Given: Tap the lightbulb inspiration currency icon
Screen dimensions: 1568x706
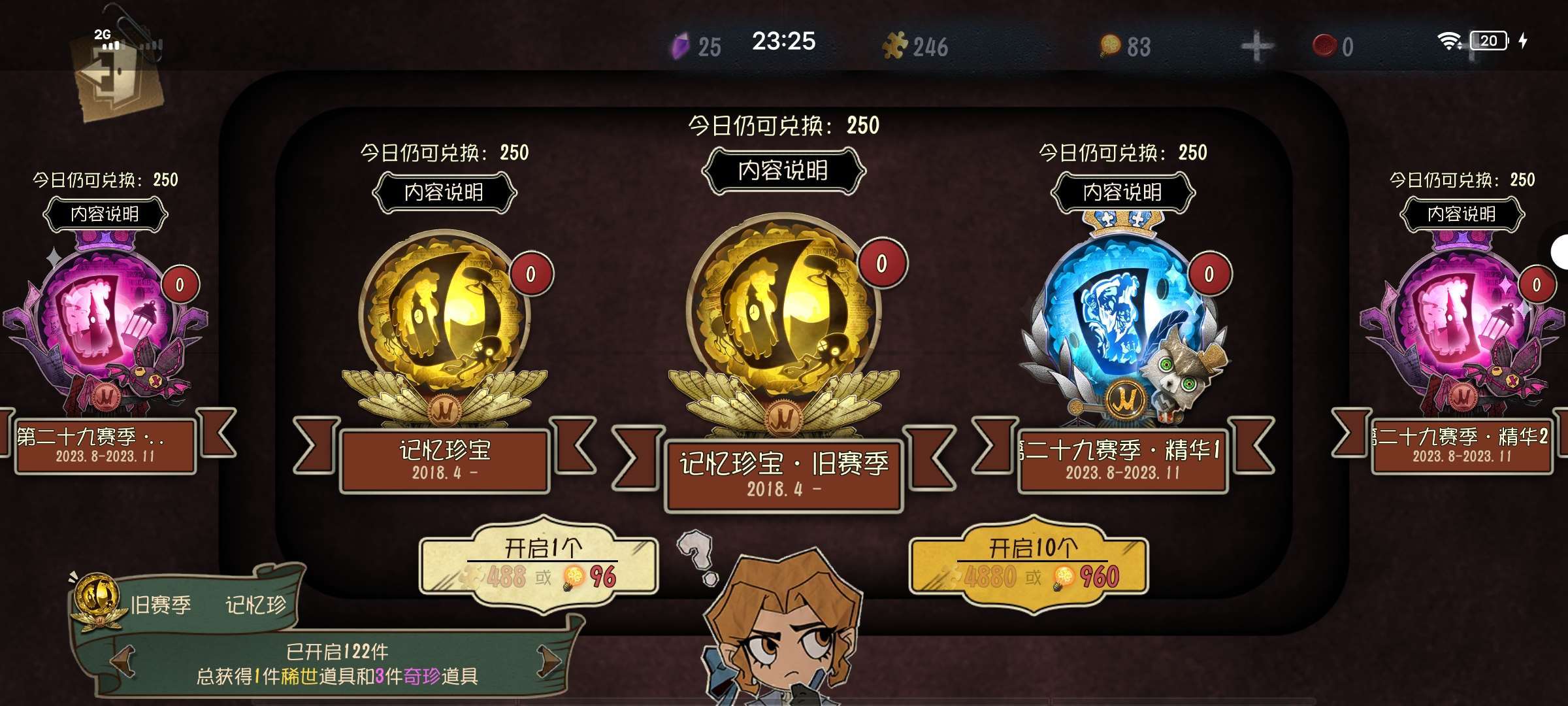Looking at the screenshot, I should coord(1110,46).
